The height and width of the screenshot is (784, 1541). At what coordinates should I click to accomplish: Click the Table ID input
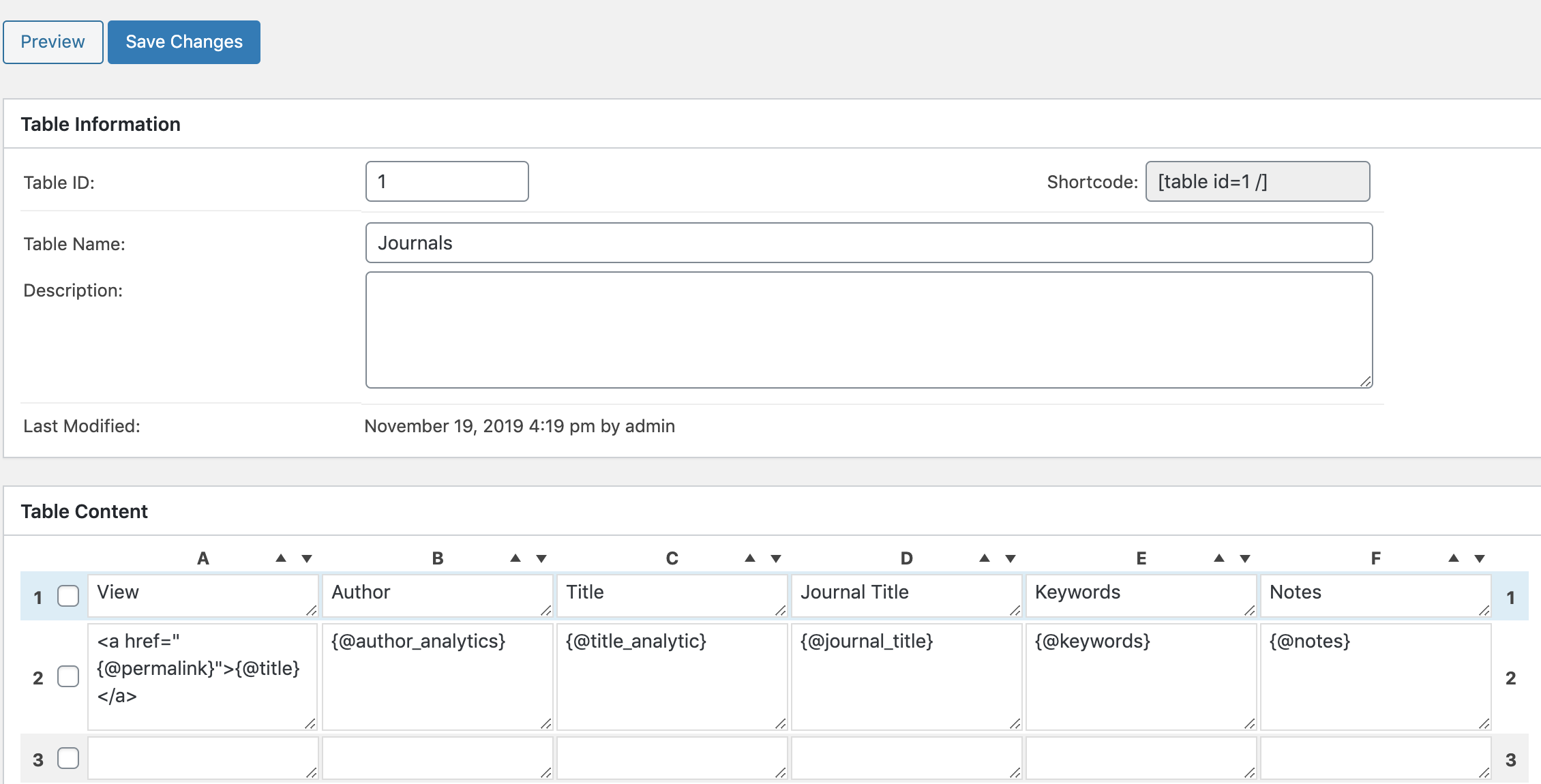click(x=447, y=181)
